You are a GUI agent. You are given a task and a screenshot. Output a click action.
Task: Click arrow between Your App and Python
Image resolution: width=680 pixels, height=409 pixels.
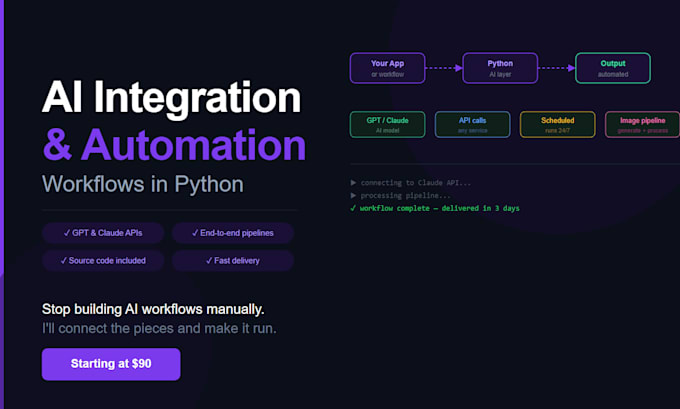[x=444, y=68]
